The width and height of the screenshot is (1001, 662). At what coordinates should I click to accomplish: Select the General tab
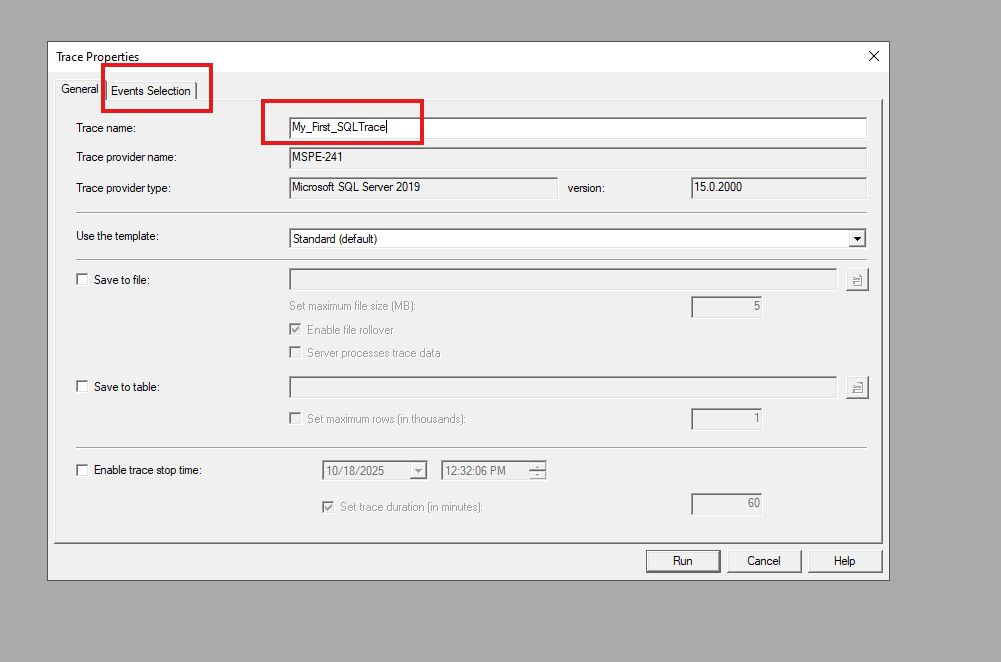pyautogui.click(x=80, y=89)
